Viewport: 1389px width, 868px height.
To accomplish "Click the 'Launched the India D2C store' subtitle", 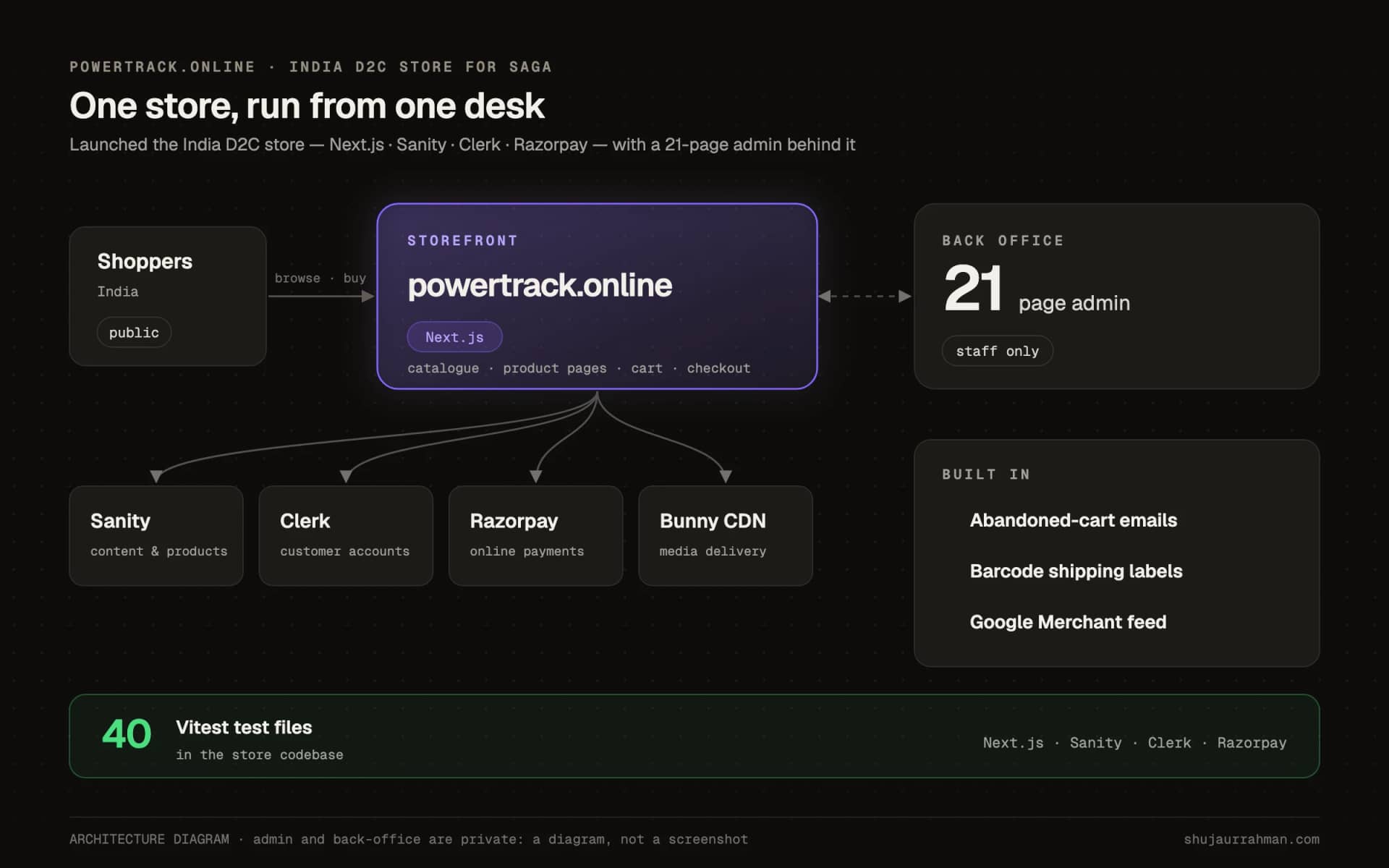I will pyautogui.click(x=462, y=145).
